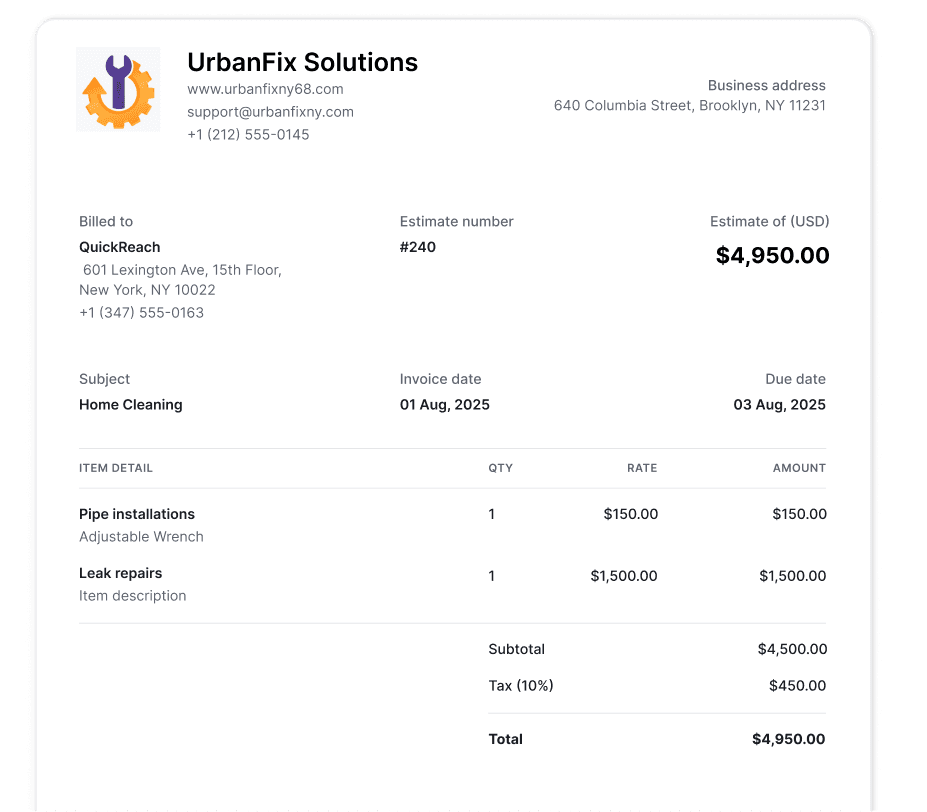Select the invoice date 01 Aug, 2025
Image resolution: width=927 pixels, height=812 pixels.
point(445,405)
